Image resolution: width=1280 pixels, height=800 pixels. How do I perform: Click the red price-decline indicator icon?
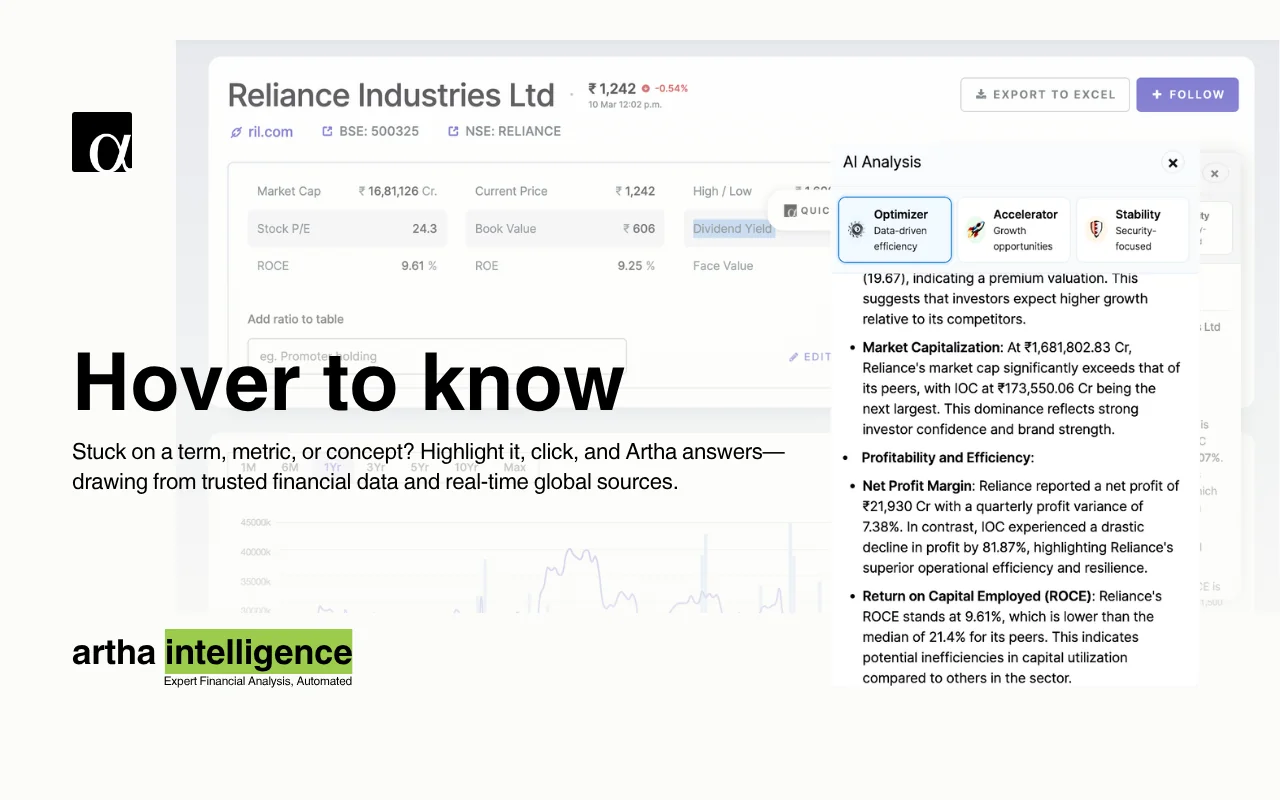[645, 88]
